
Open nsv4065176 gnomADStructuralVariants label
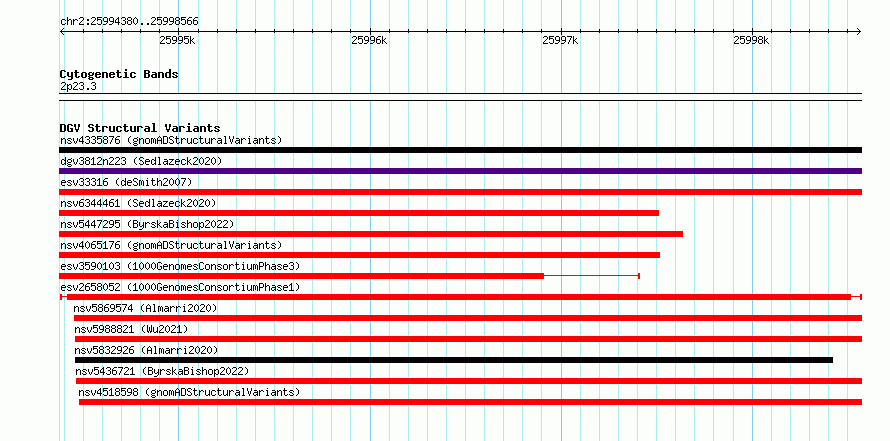[x=171, y=245]
